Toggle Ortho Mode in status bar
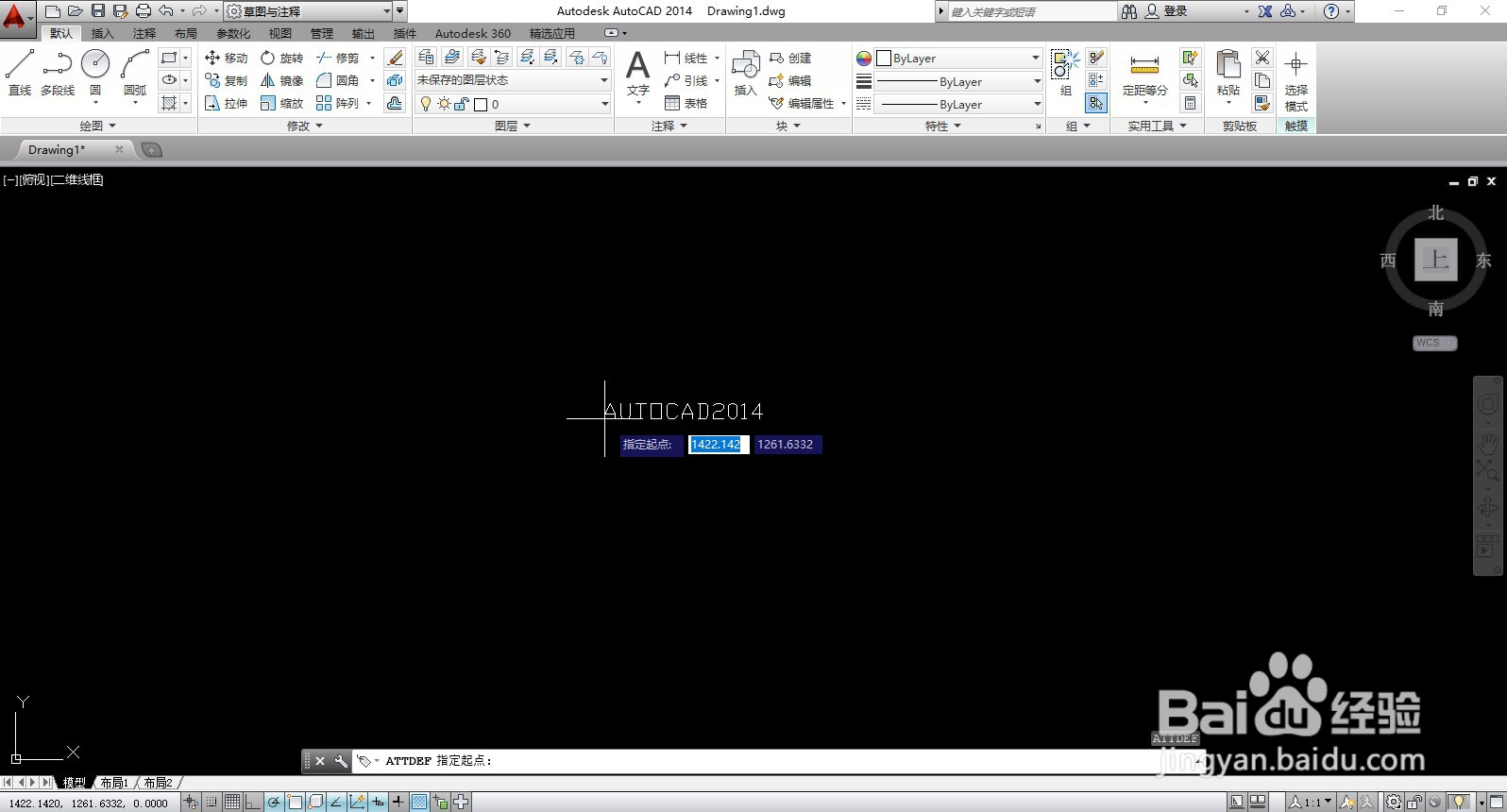Viewport: 1507px width, 812px height. (253, 803)
